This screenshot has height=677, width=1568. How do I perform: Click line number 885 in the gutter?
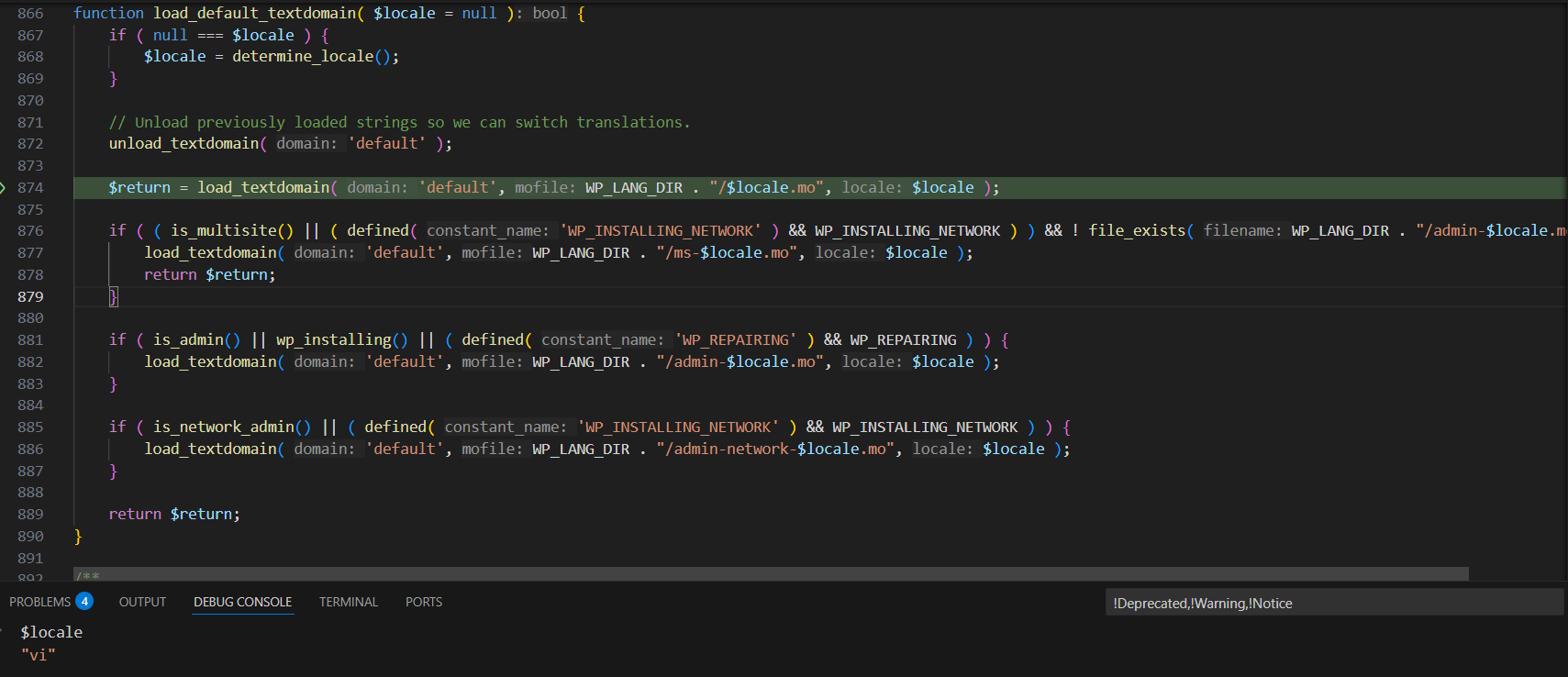coord(30,427)
